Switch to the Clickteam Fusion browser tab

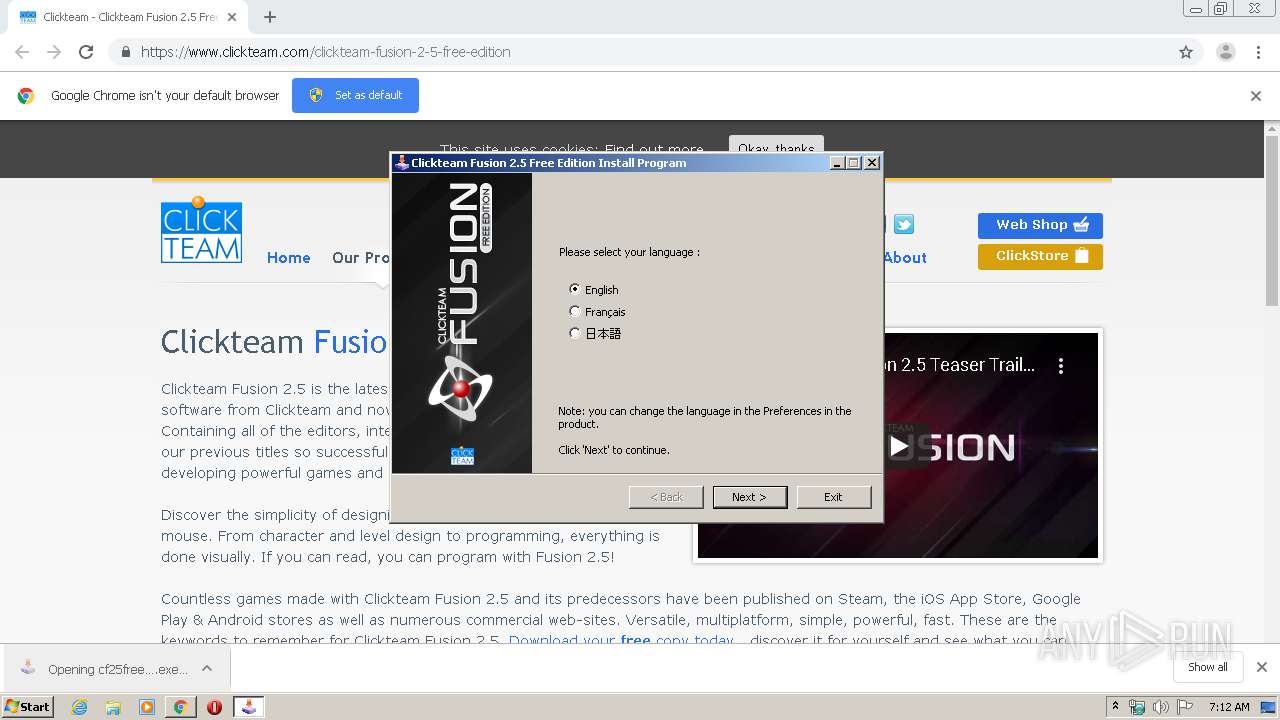tap(128, 17)
